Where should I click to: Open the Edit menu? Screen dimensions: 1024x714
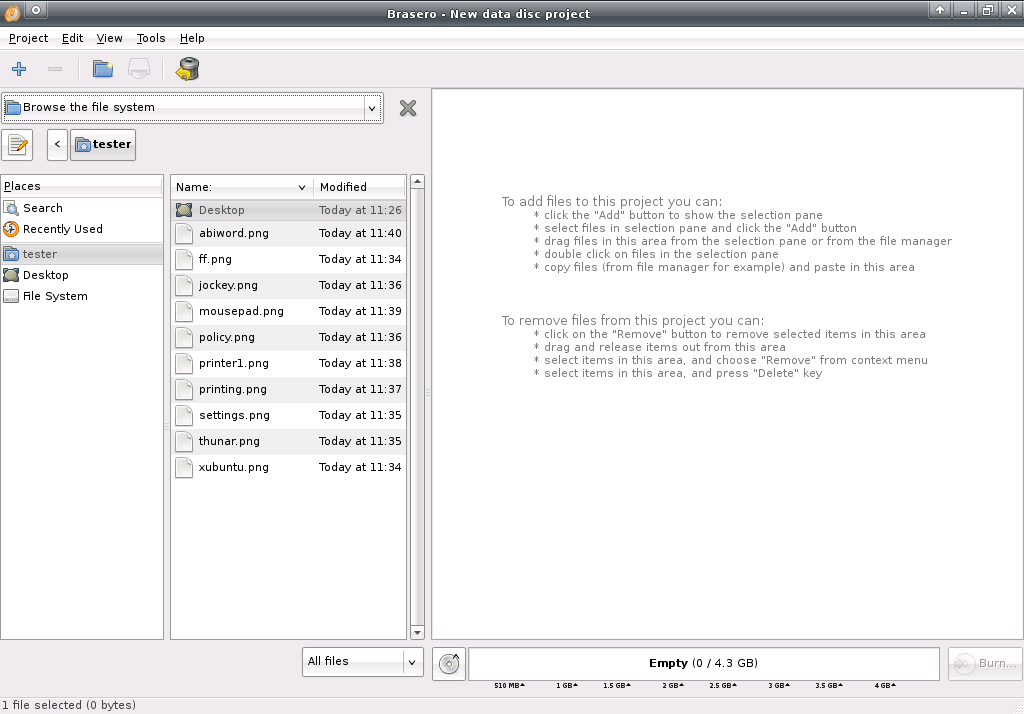(x=72, y=38)
